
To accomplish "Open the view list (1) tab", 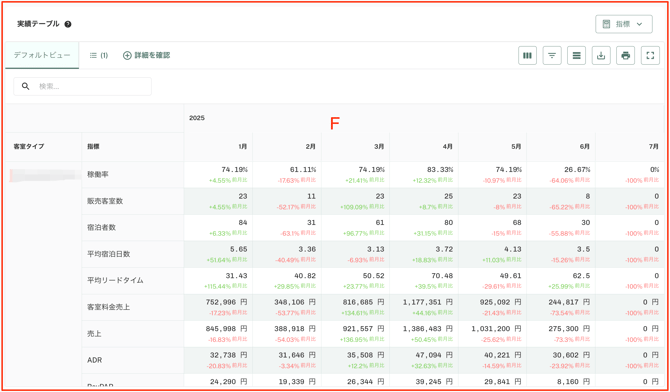I will click(99, 55).
